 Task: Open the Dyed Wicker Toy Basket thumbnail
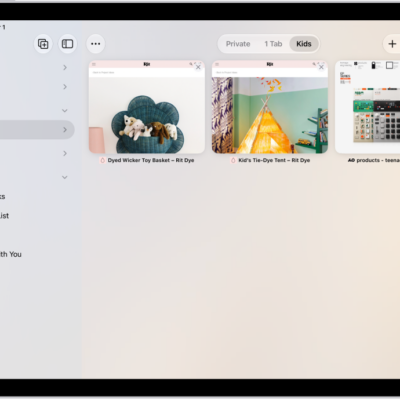(147, 107)
